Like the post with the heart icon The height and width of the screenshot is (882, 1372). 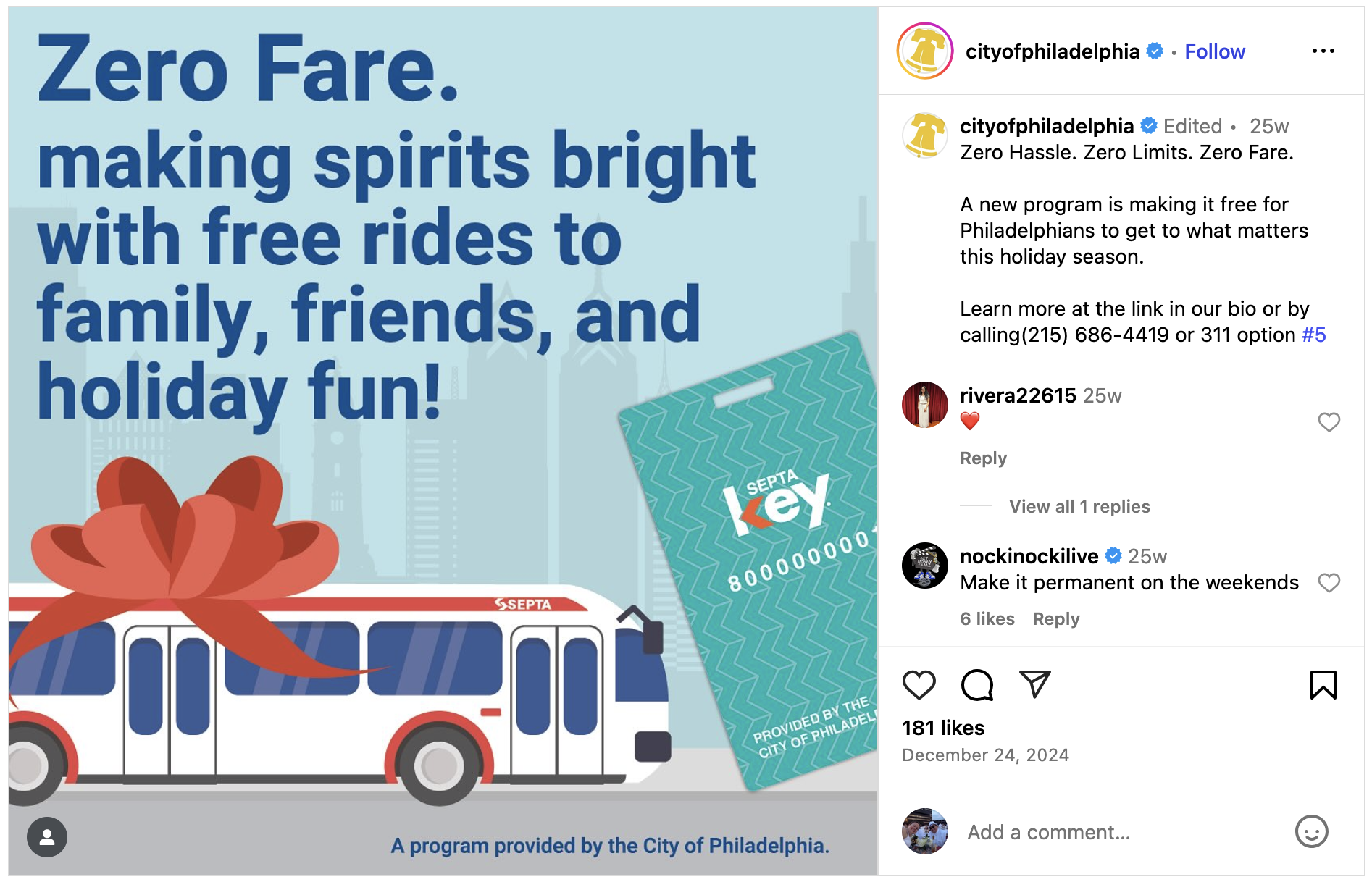pyautogui.click(x=919, y=684)
